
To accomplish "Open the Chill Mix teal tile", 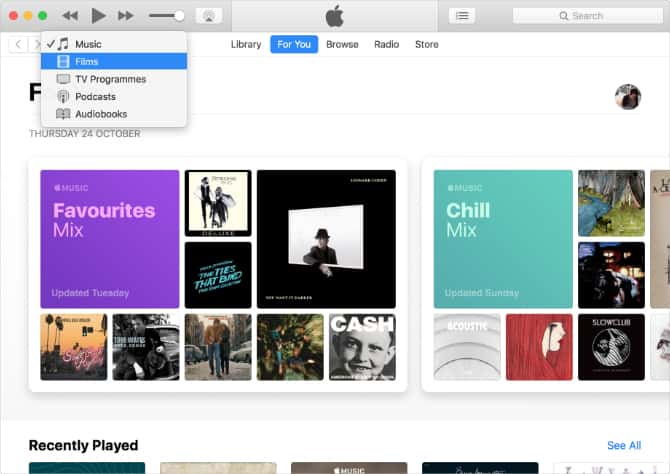I will (503, 239).
